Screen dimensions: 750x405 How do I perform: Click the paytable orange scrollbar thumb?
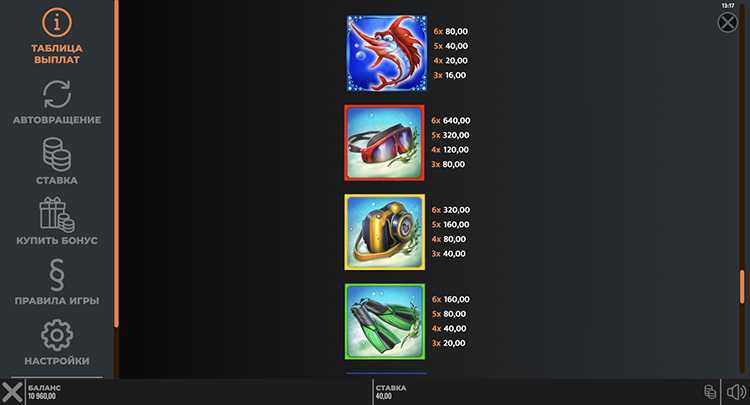click(742, 286)
